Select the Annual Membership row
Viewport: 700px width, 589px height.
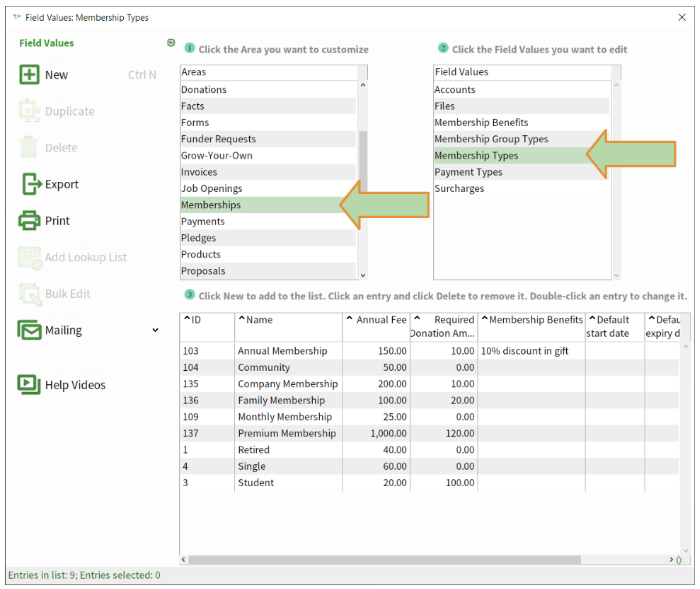coord(429,351)
